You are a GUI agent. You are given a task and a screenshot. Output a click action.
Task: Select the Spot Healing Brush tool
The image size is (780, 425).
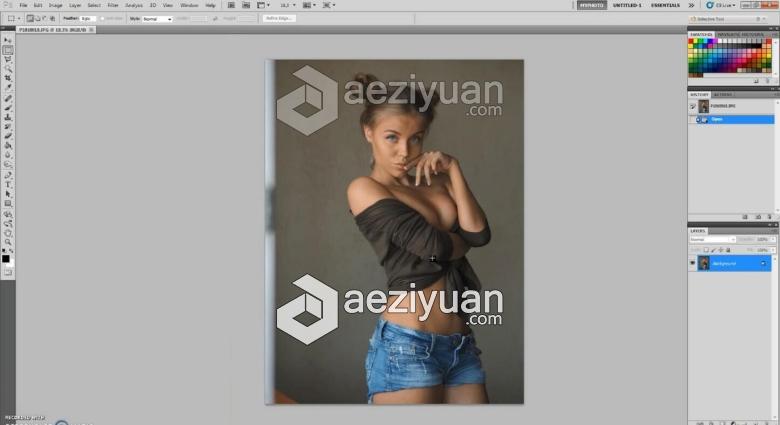7,99
